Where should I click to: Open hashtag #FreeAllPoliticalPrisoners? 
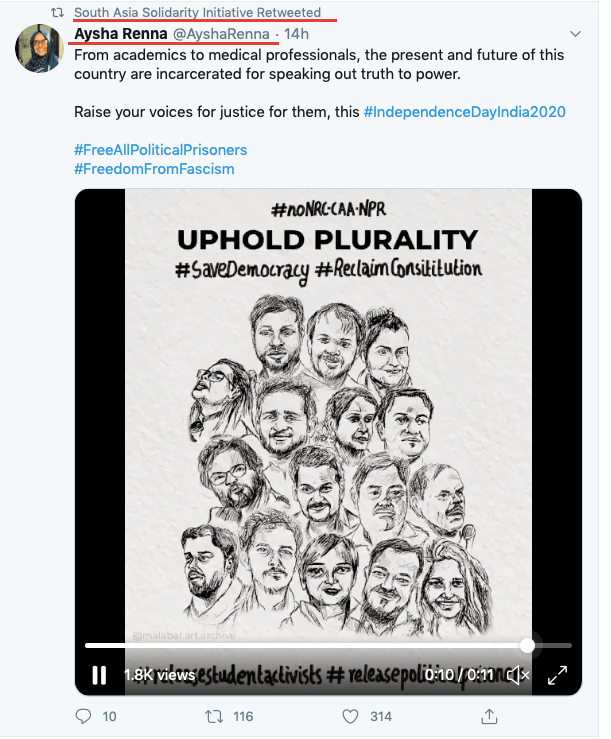(160, 149)
